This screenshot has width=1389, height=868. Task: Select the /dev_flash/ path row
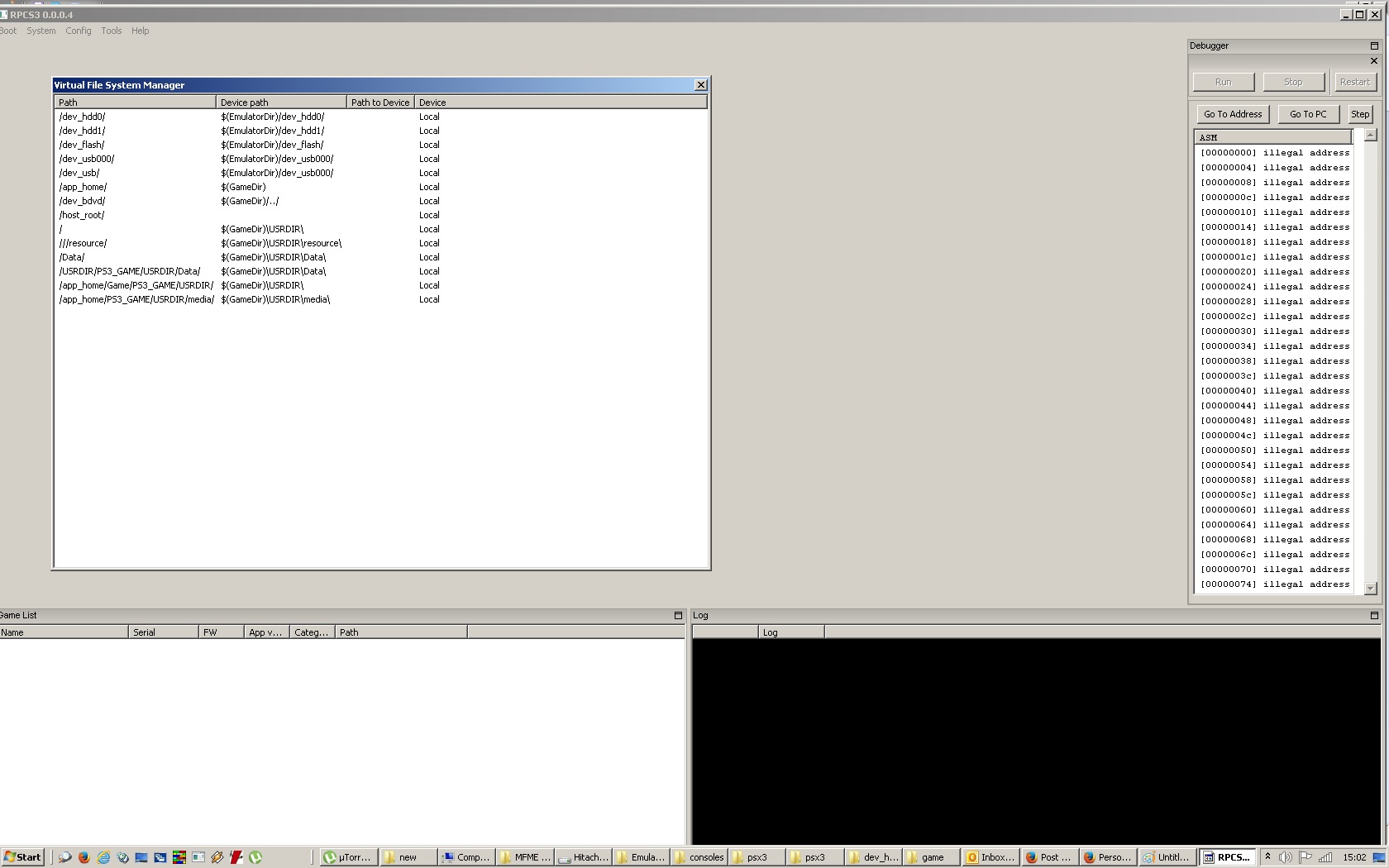tap(380, 145)
